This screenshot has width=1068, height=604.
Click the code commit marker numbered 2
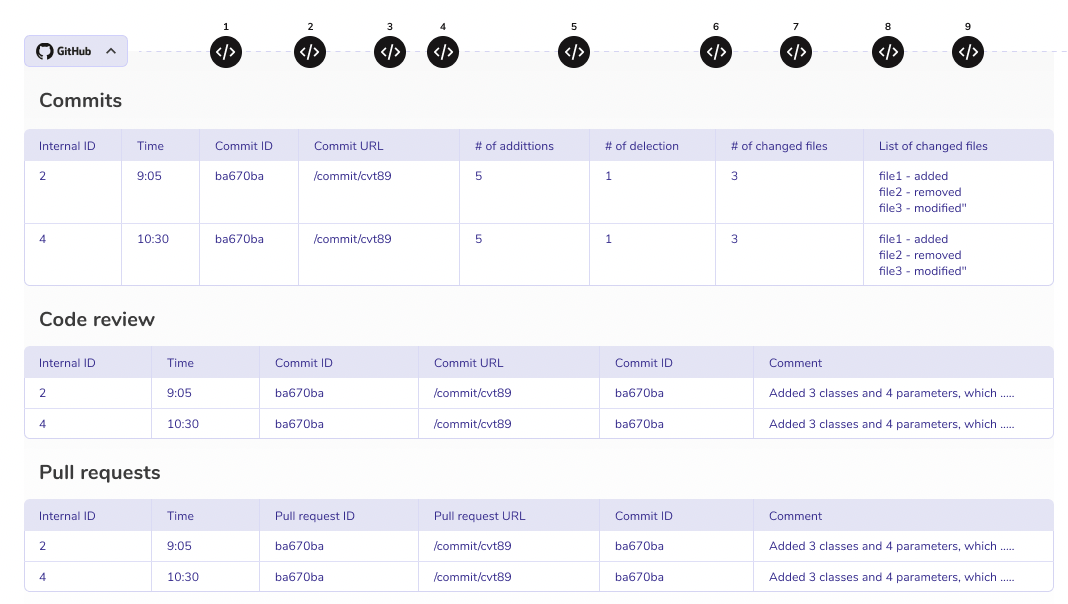[x=310, y=52]
